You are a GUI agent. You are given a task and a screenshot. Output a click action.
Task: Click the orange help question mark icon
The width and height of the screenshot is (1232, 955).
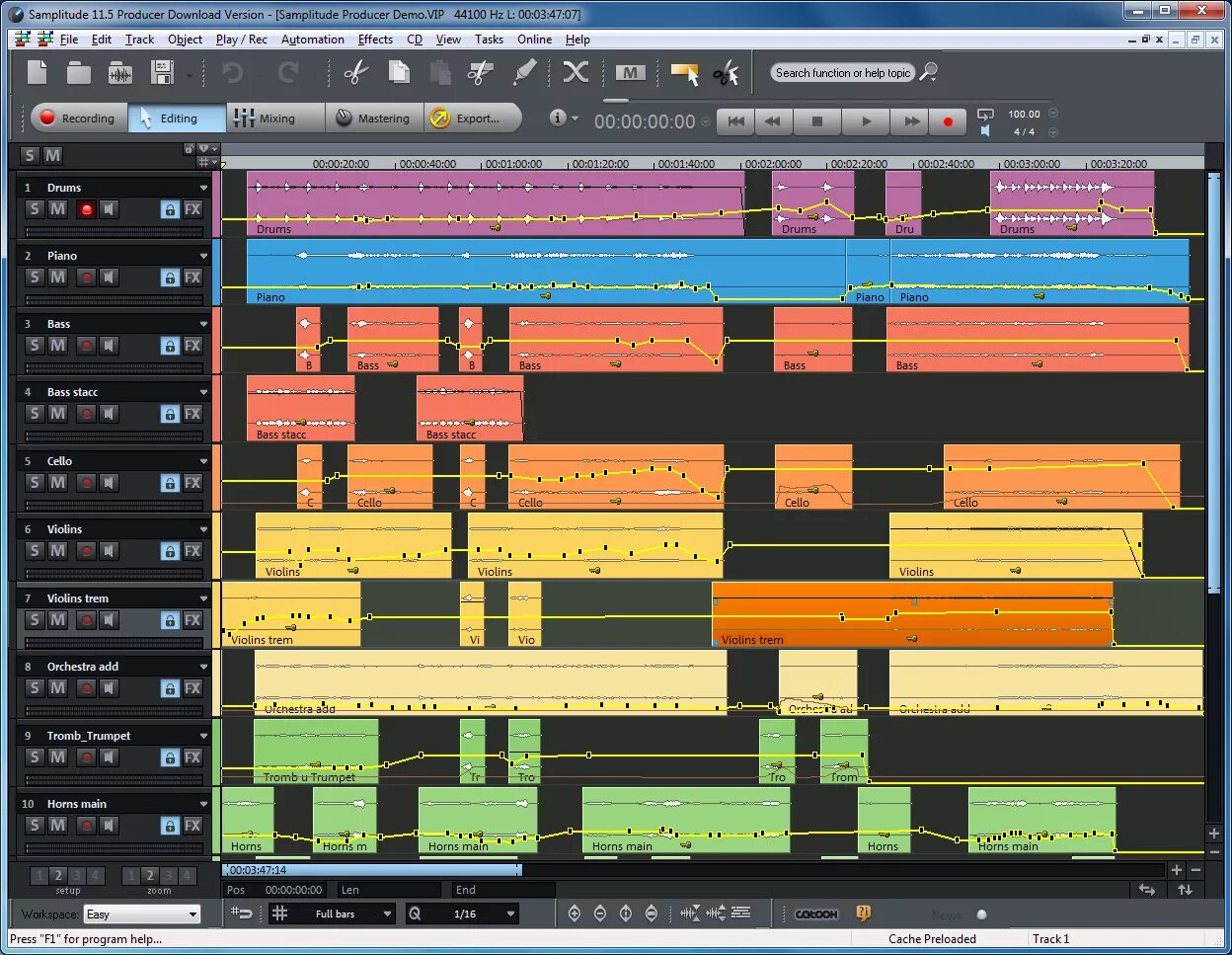[x=864, y=914]
